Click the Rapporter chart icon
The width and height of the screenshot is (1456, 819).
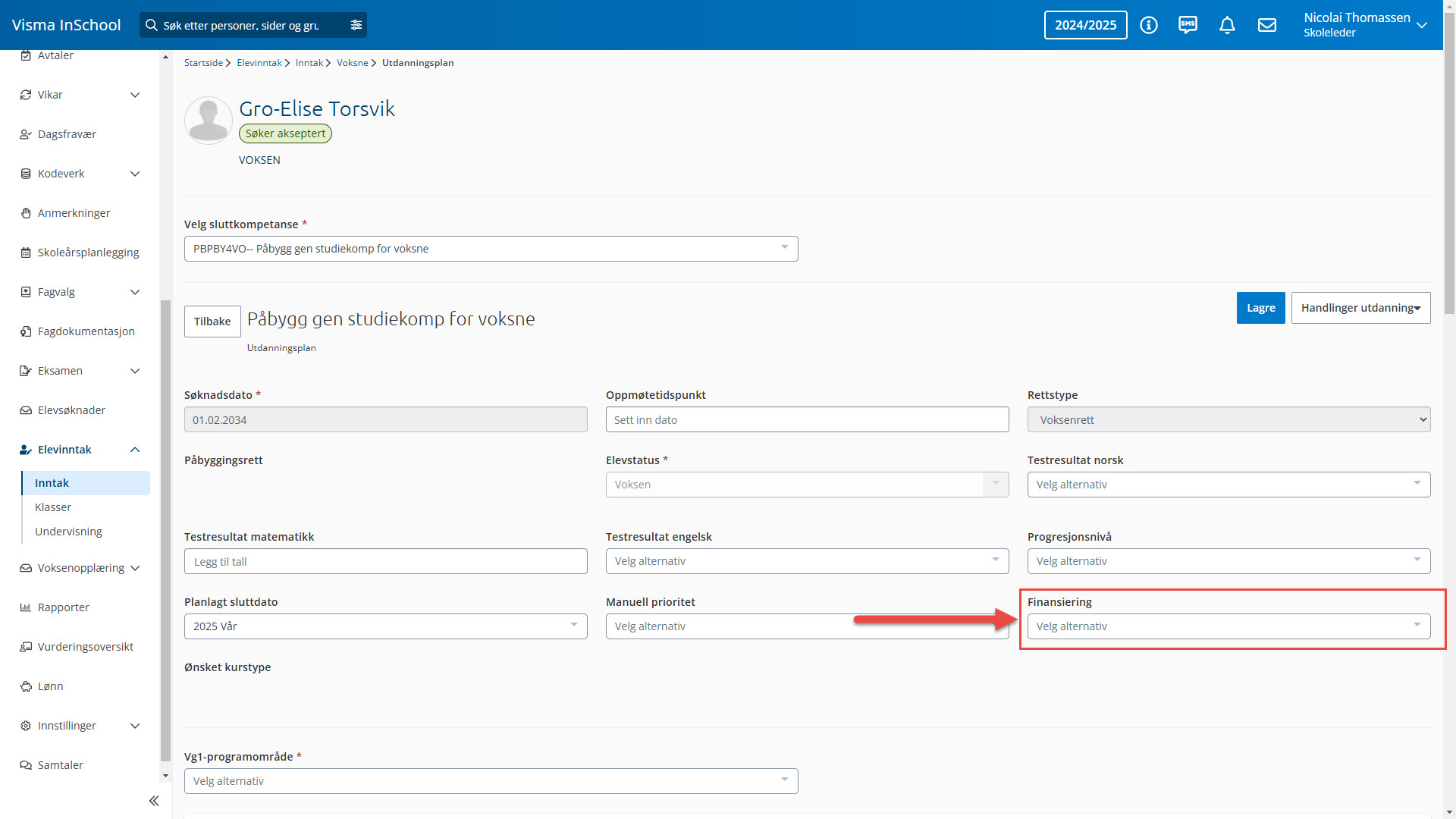(x=26, y=607)
